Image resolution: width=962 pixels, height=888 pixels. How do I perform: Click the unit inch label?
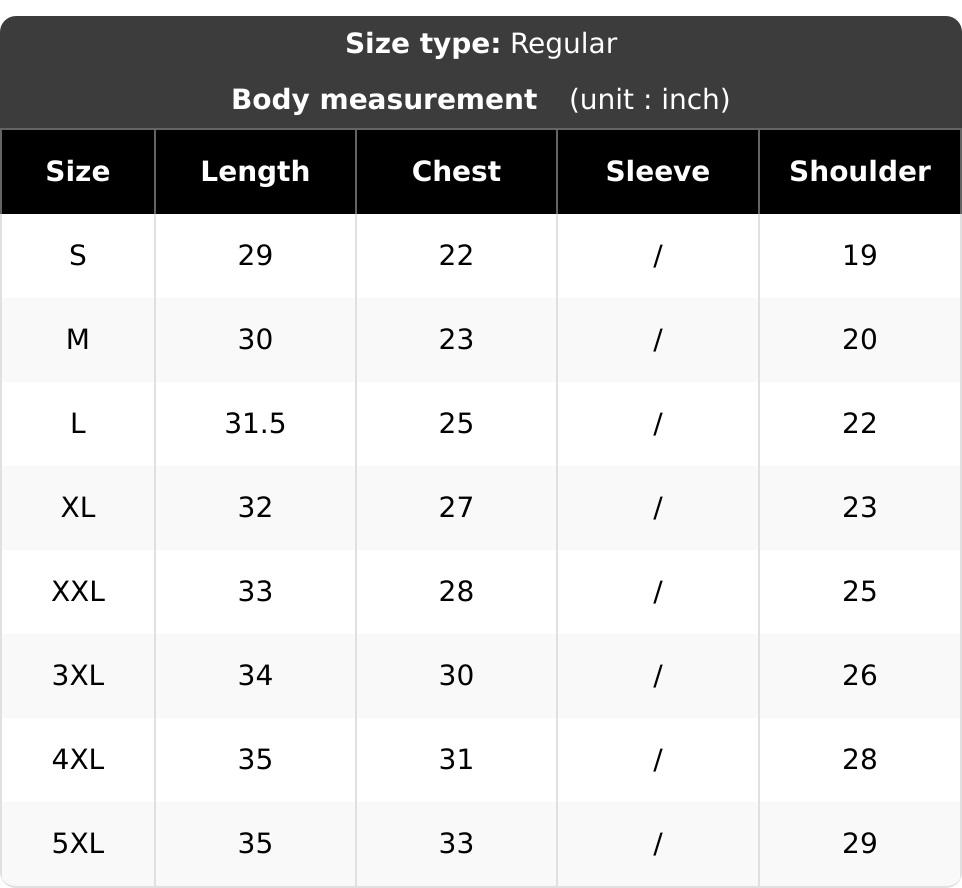coord(650,99)
